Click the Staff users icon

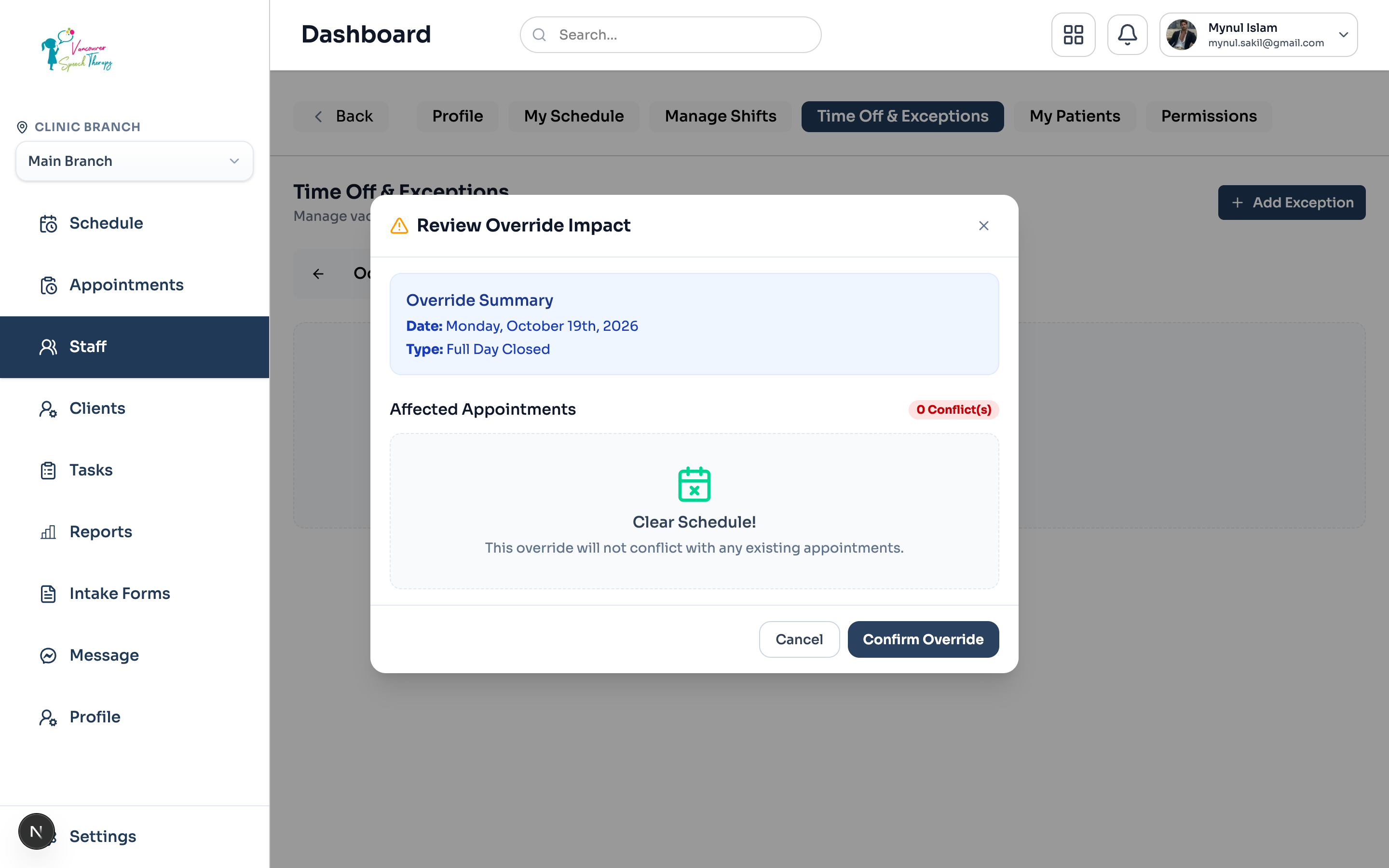coord(48,347)
